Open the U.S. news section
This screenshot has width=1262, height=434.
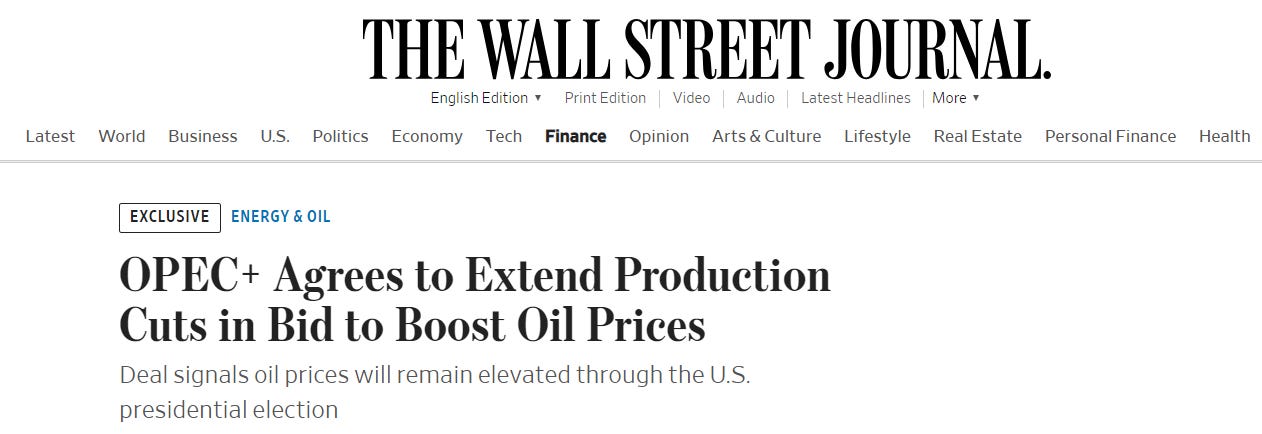[275, 136]
